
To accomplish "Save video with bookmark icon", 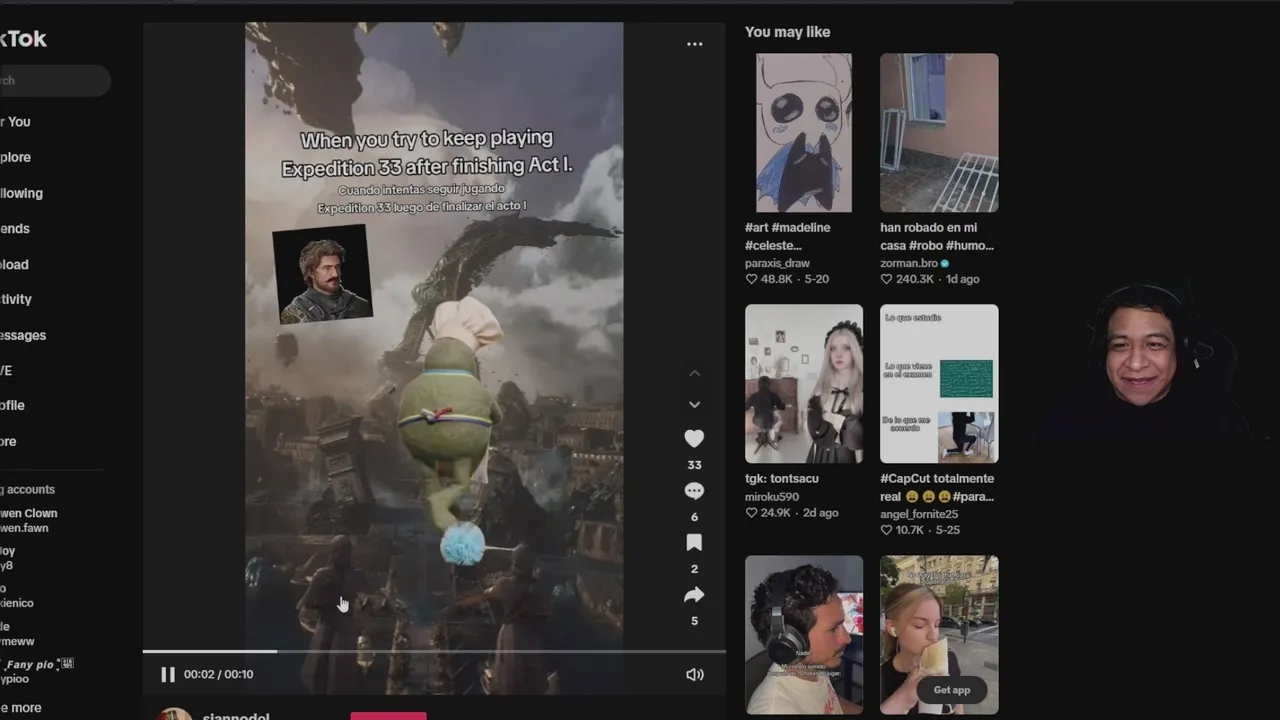I will (x=694, y=543).
